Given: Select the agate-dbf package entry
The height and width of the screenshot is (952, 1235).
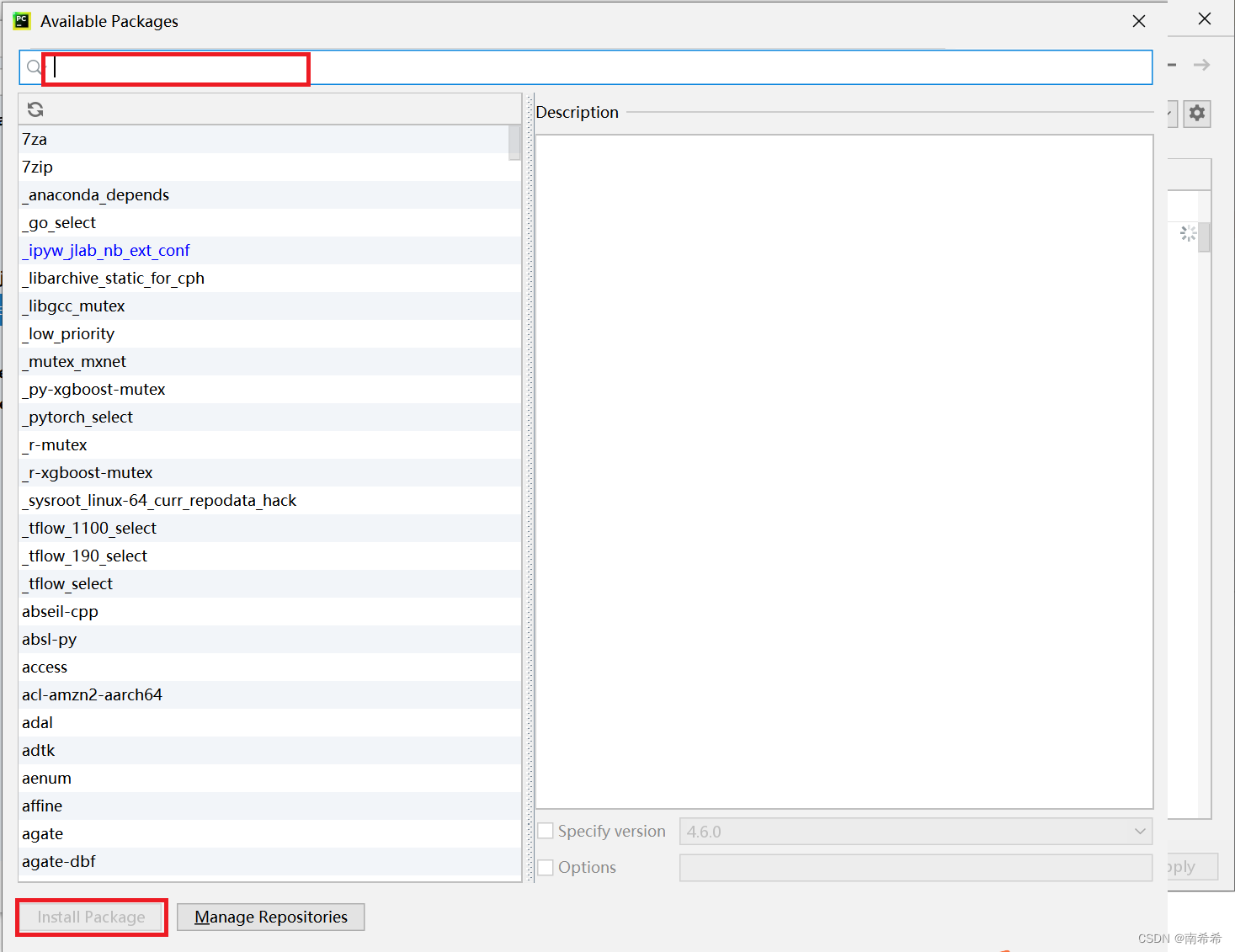Looking at the screenshot, I should pos(58,861).
